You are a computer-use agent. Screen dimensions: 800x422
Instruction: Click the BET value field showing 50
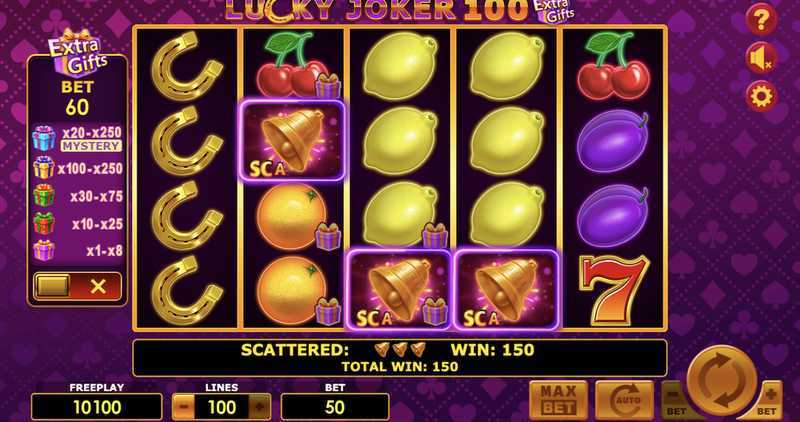pos(335,407)
